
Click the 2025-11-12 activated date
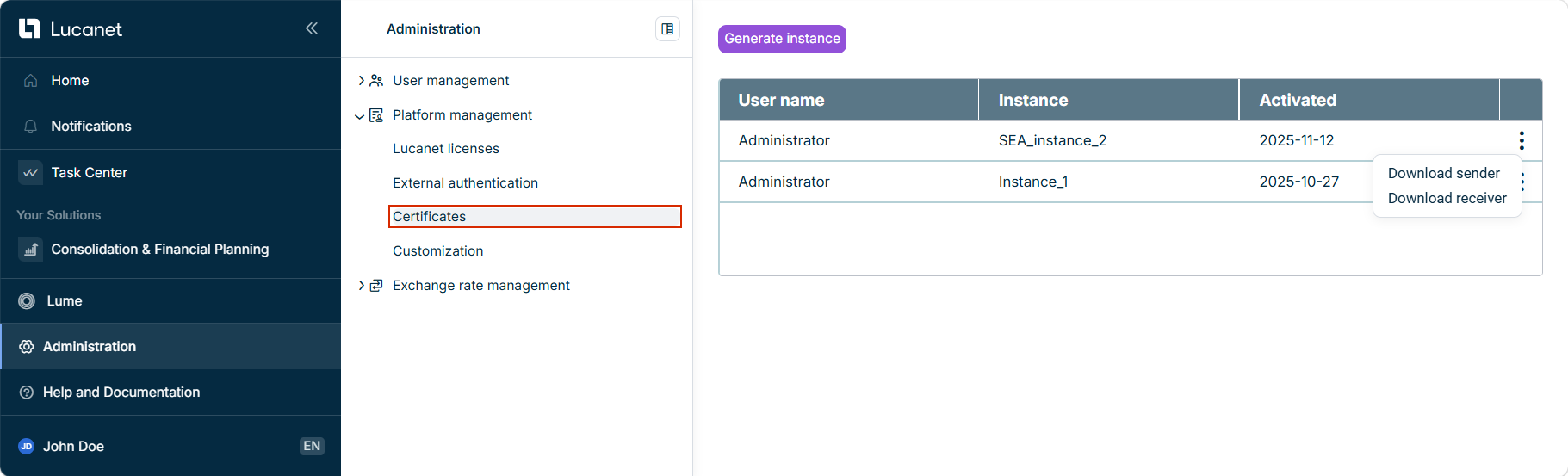pos(1296,140)
